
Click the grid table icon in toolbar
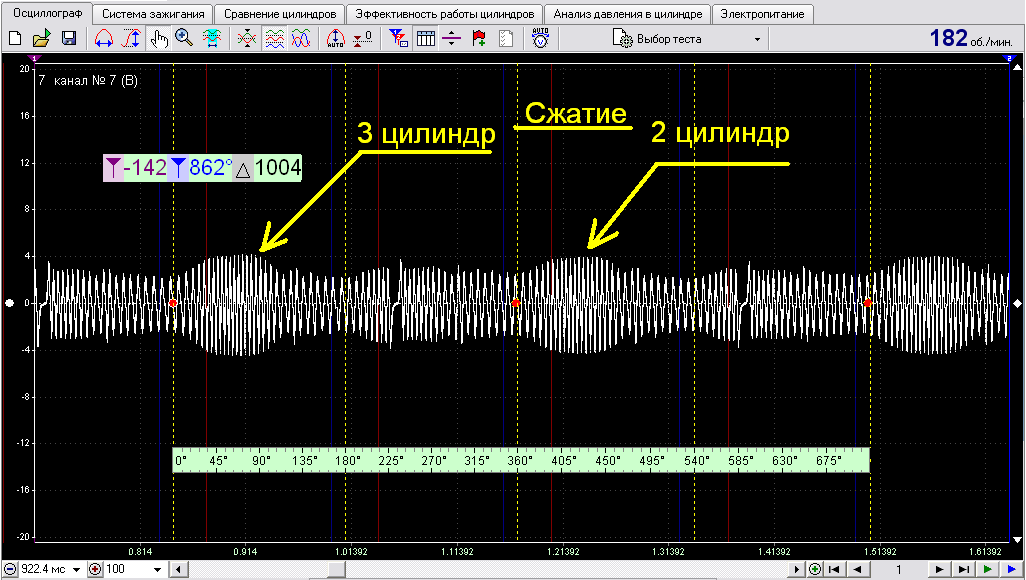click(x=426, y=39)
